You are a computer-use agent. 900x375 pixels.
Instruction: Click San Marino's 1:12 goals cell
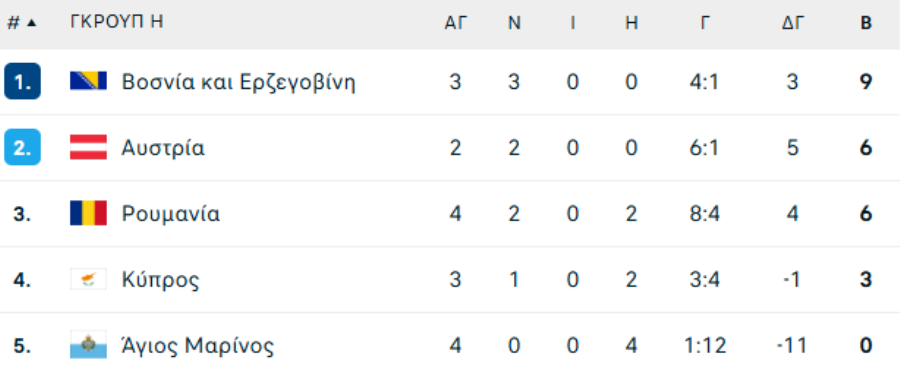click(705, 346)
